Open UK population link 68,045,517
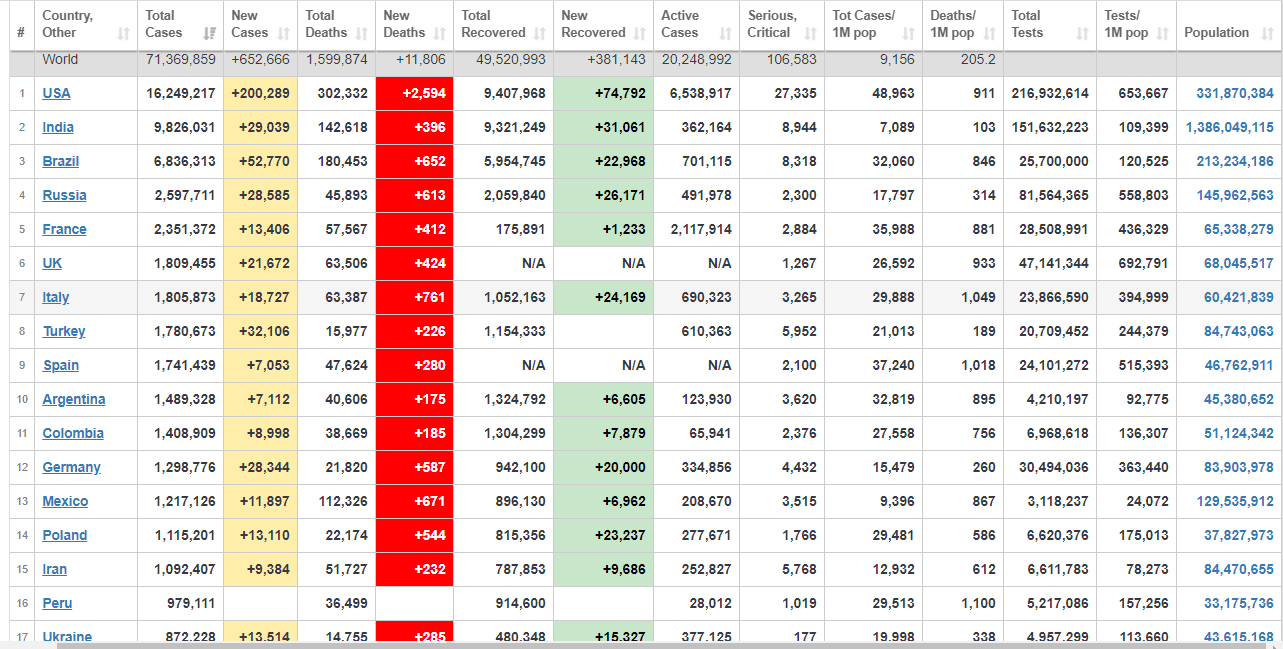The width and height of the screenshot is (1283, 649). coord(1239,263)
